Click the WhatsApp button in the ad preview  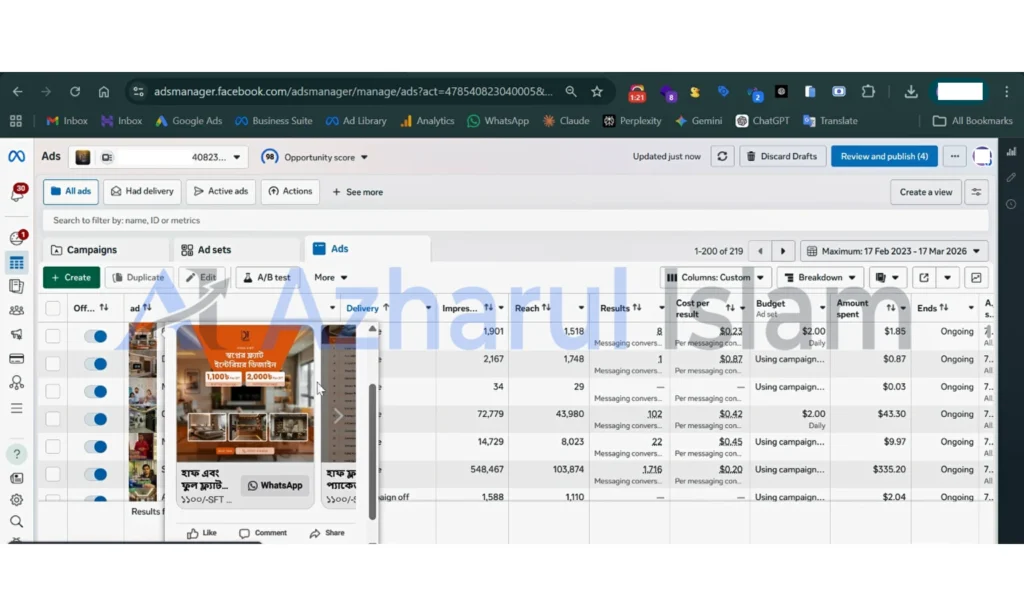click(x=275, y=485)
